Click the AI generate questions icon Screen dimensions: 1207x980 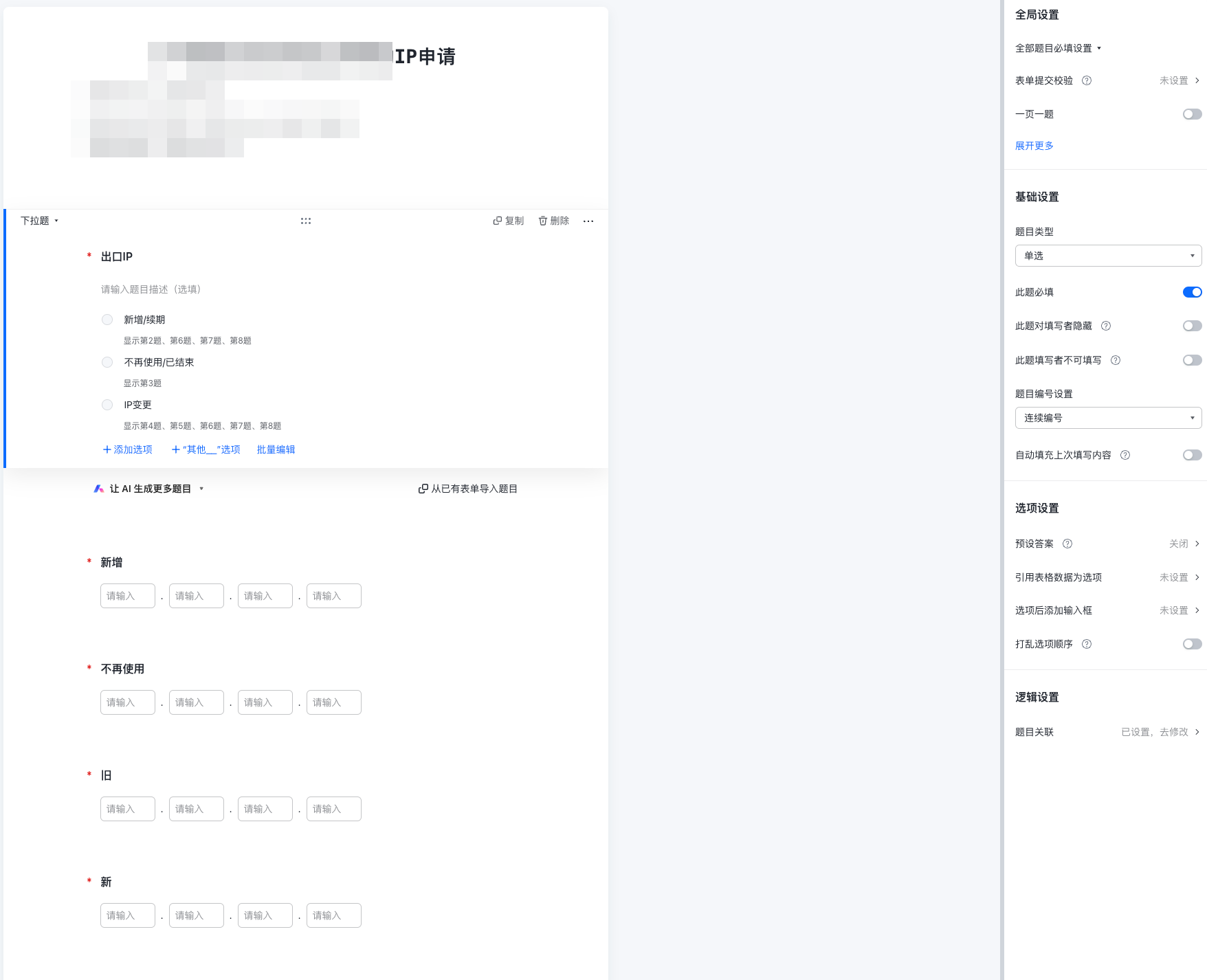99,489
